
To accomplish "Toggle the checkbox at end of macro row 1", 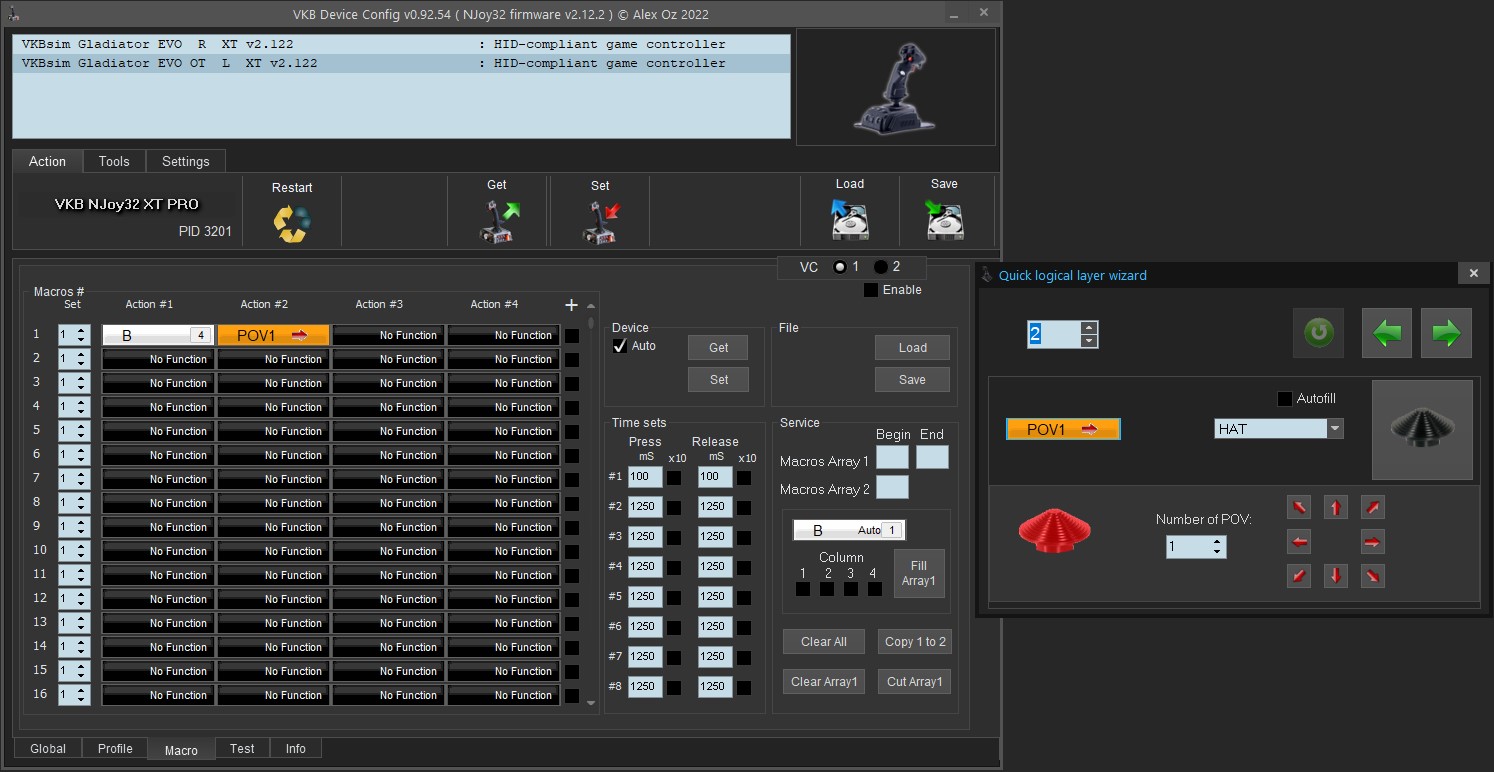I will [571, 336].
